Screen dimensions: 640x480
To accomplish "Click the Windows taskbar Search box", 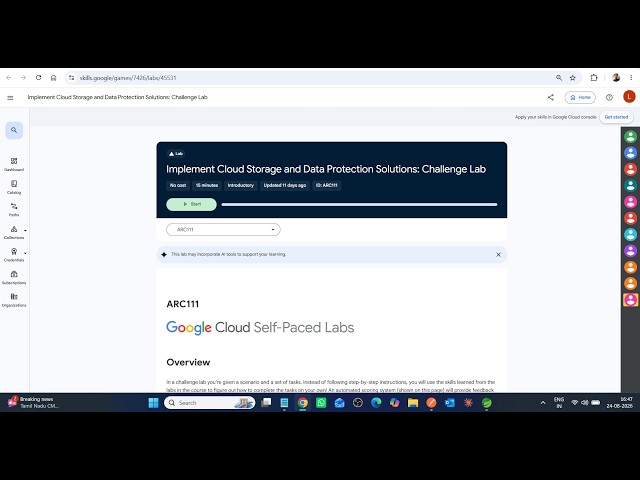I will point(209,403).
